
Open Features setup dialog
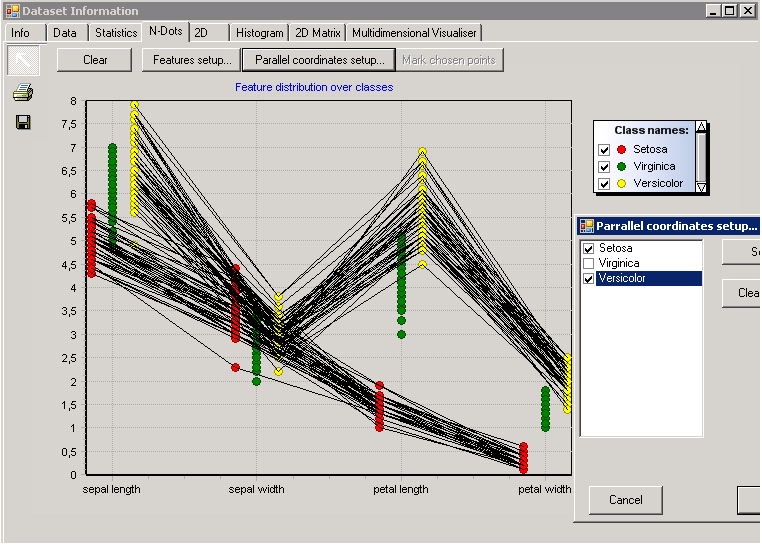[x=192, y=60]
